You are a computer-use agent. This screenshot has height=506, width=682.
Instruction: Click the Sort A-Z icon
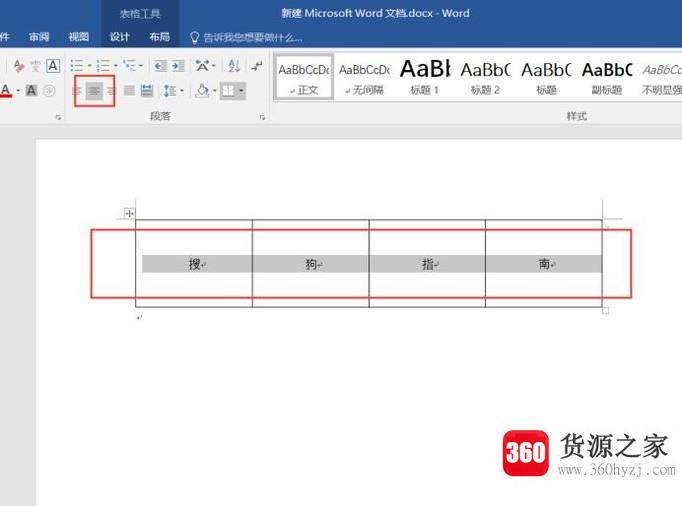234,66
